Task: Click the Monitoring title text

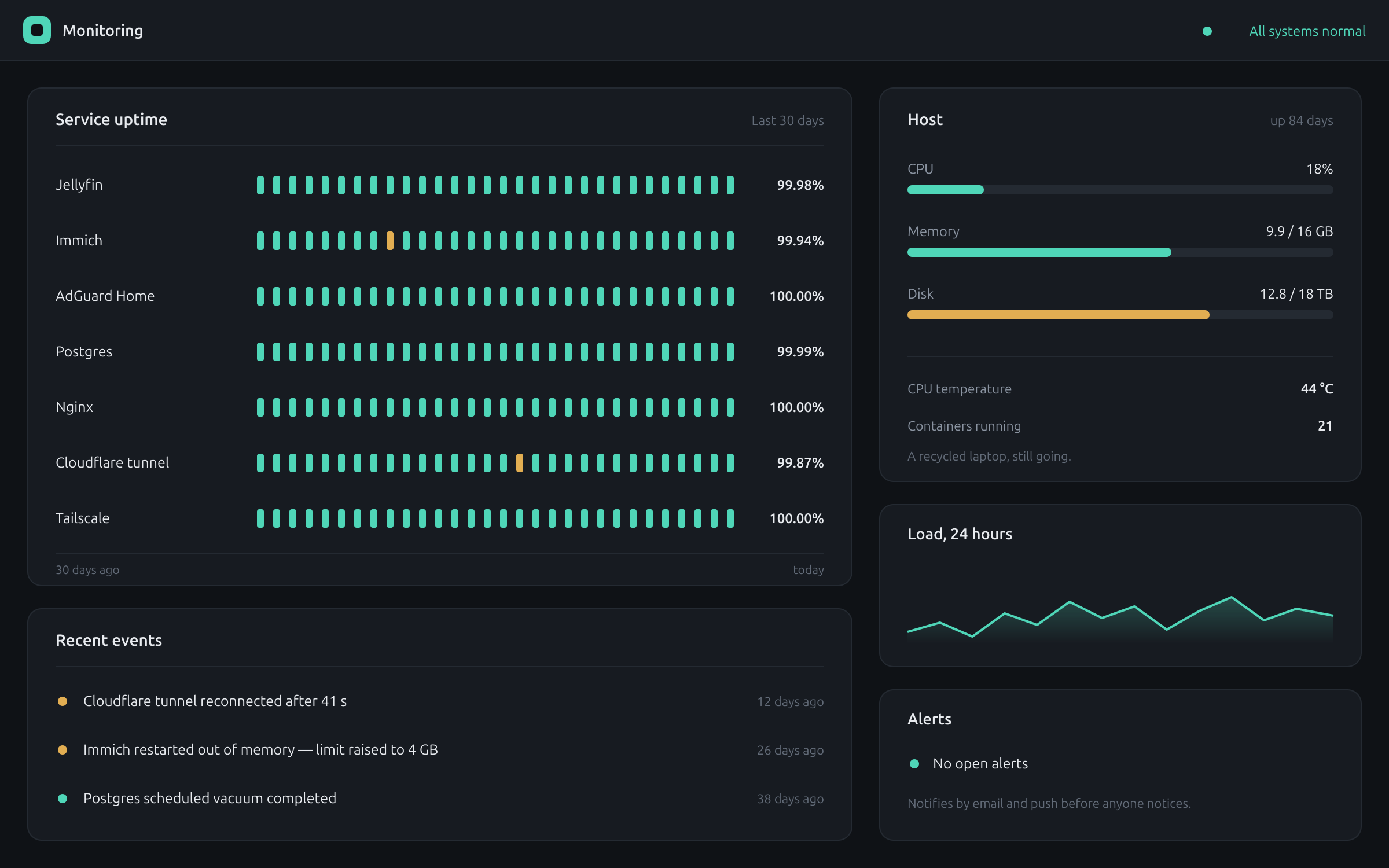Action: pos(103,30)
